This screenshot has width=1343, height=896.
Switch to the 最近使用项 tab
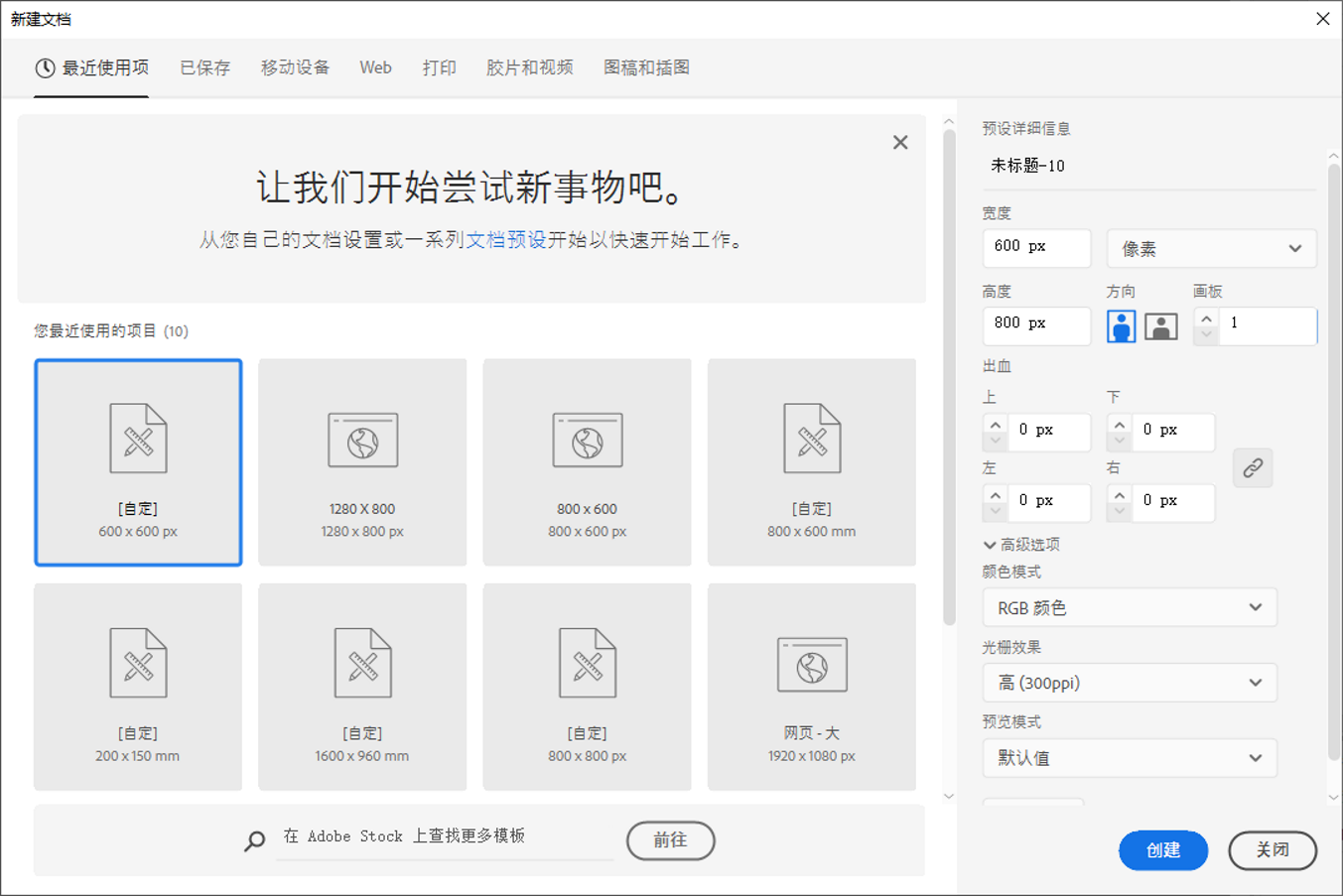coord(91,67)
